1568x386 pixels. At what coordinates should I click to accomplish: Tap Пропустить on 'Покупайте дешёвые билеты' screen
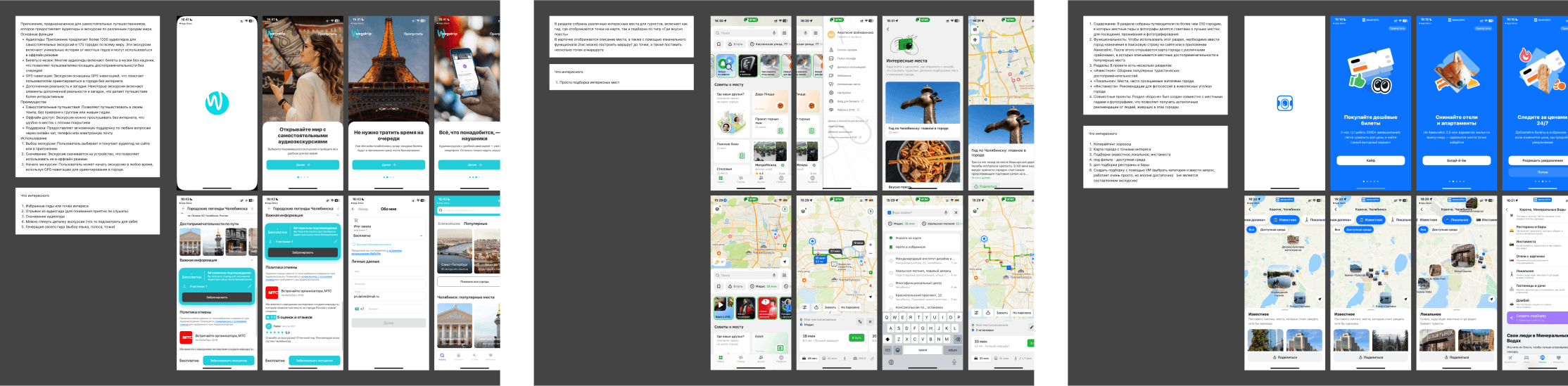coord(1396,28)
